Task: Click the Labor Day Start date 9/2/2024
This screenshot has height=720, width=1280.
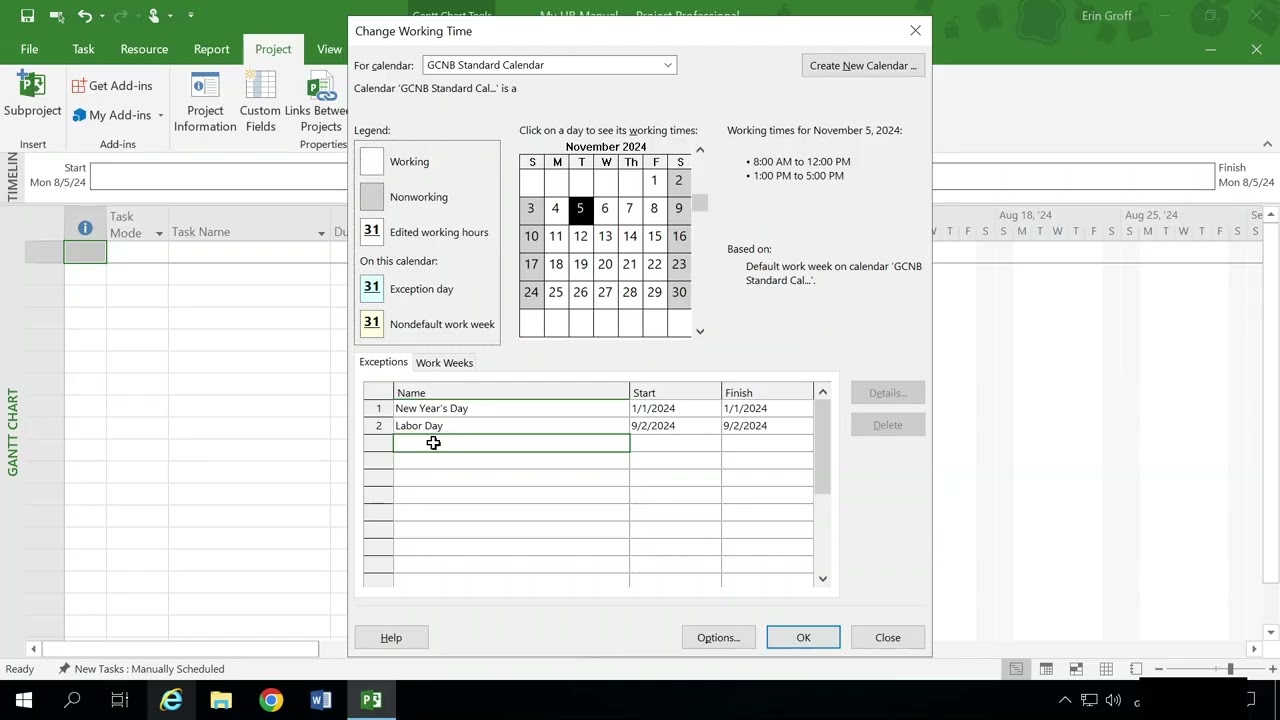Action: tap(675, 426)
